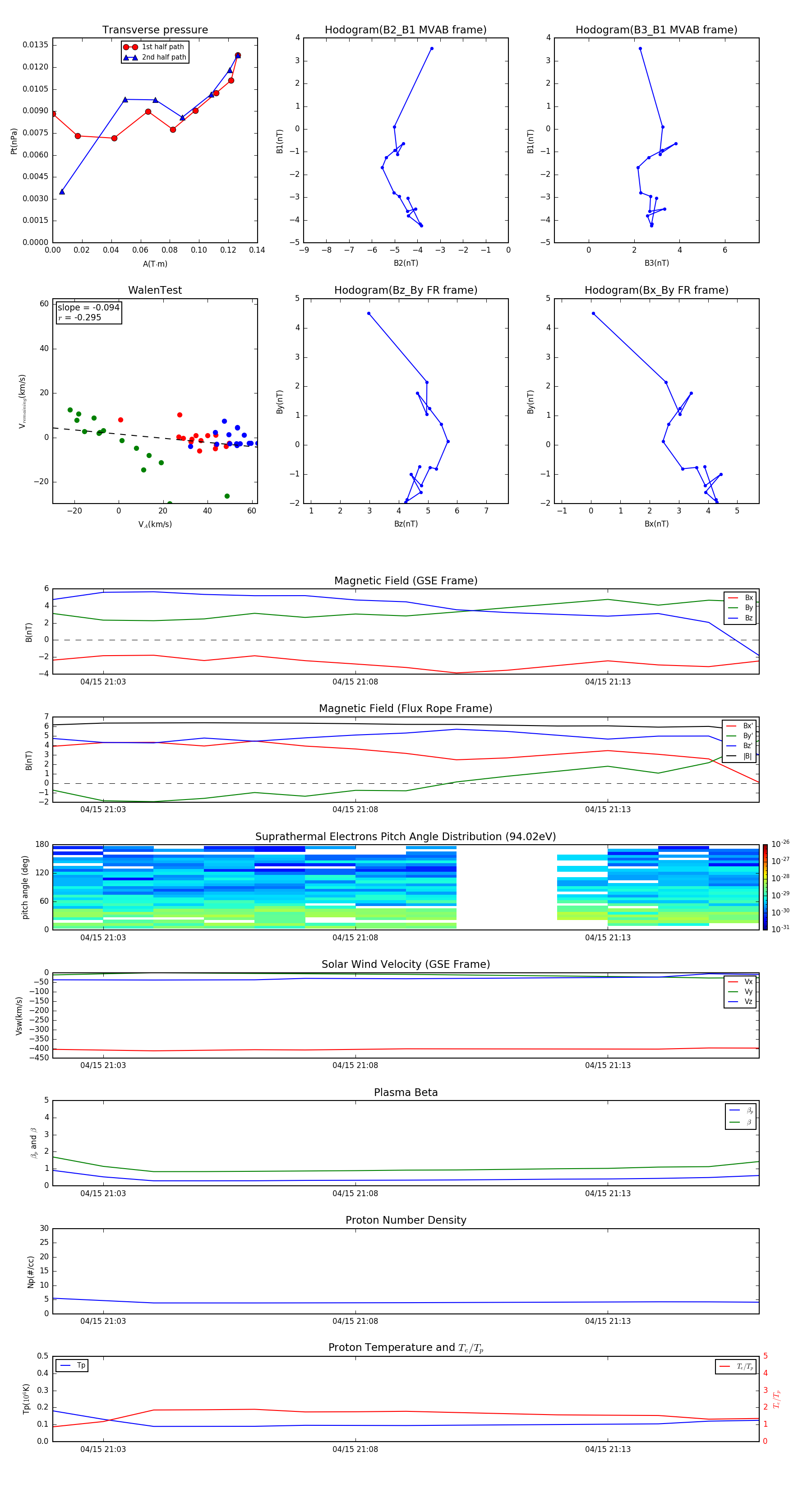Click "04/15 21:08" tick under Plasma Beta plot
Screen dimensions: 812x1489
[x=355, y=1193]
